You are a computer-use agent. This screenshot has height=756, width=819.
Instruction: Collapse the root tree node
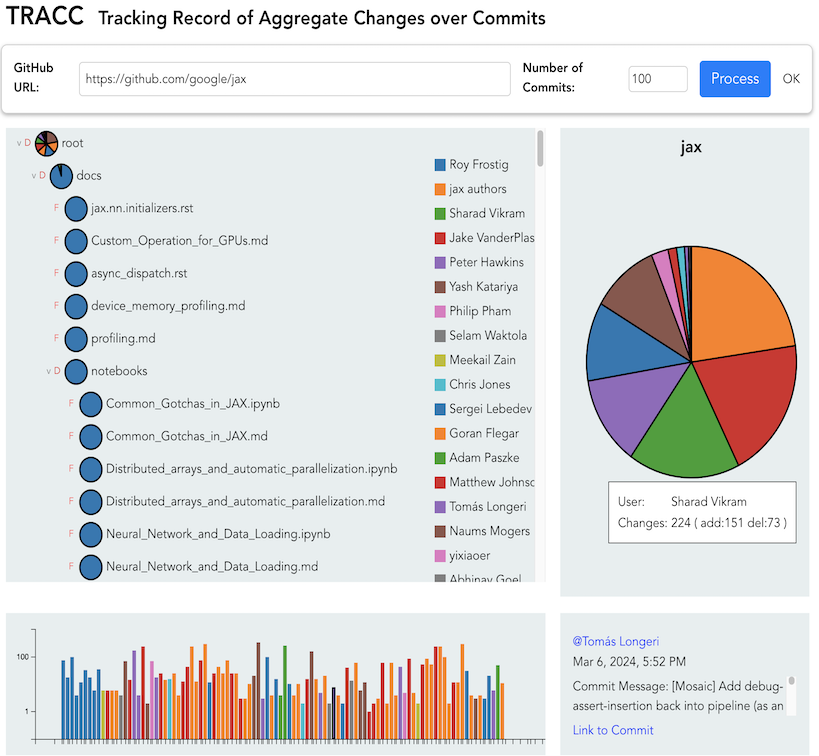point(21,143)
